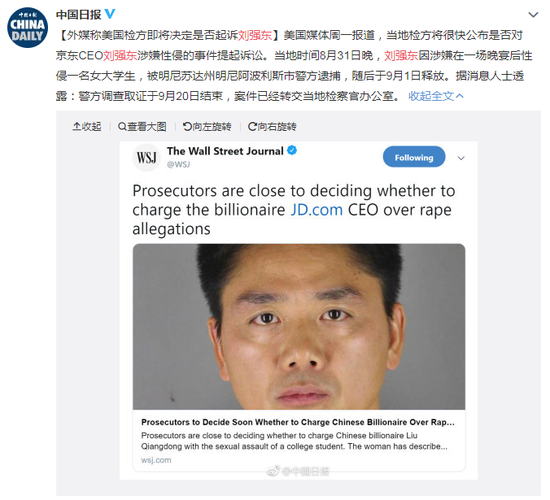
Task: Click the WSJ logo avatar
Action: click(147, 158)
